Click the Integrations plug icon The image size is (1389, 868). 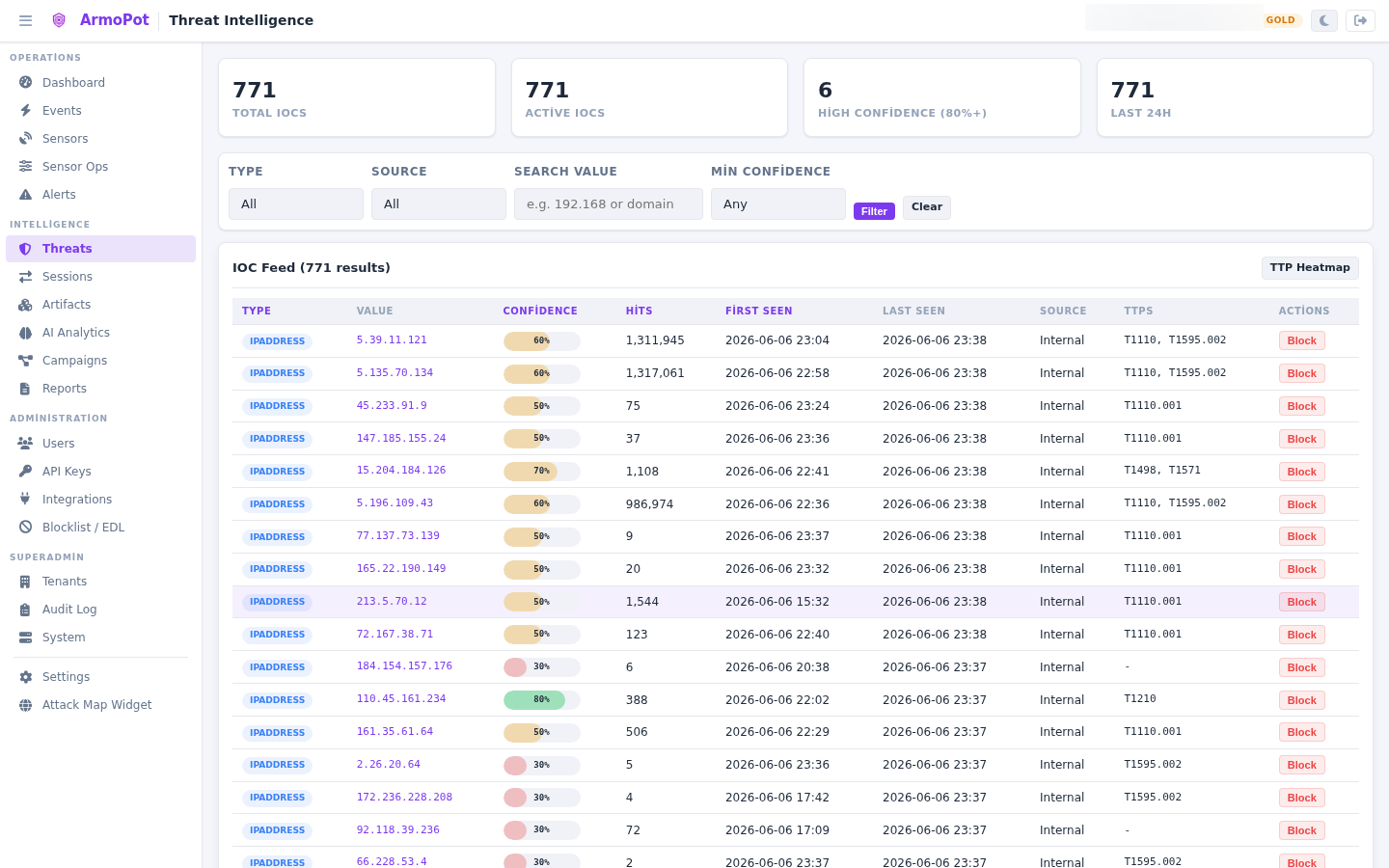[26, 500]
